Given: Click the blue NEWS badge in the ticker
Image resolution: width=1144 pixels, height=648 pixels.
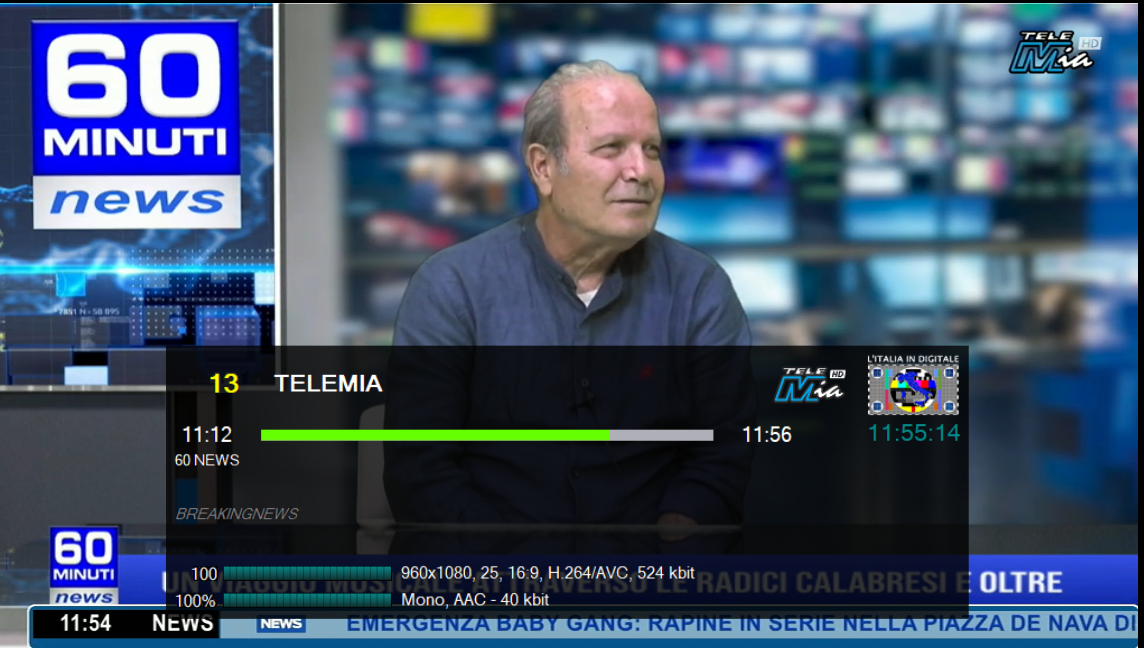Looking at the screenshot, I should 281,624.
